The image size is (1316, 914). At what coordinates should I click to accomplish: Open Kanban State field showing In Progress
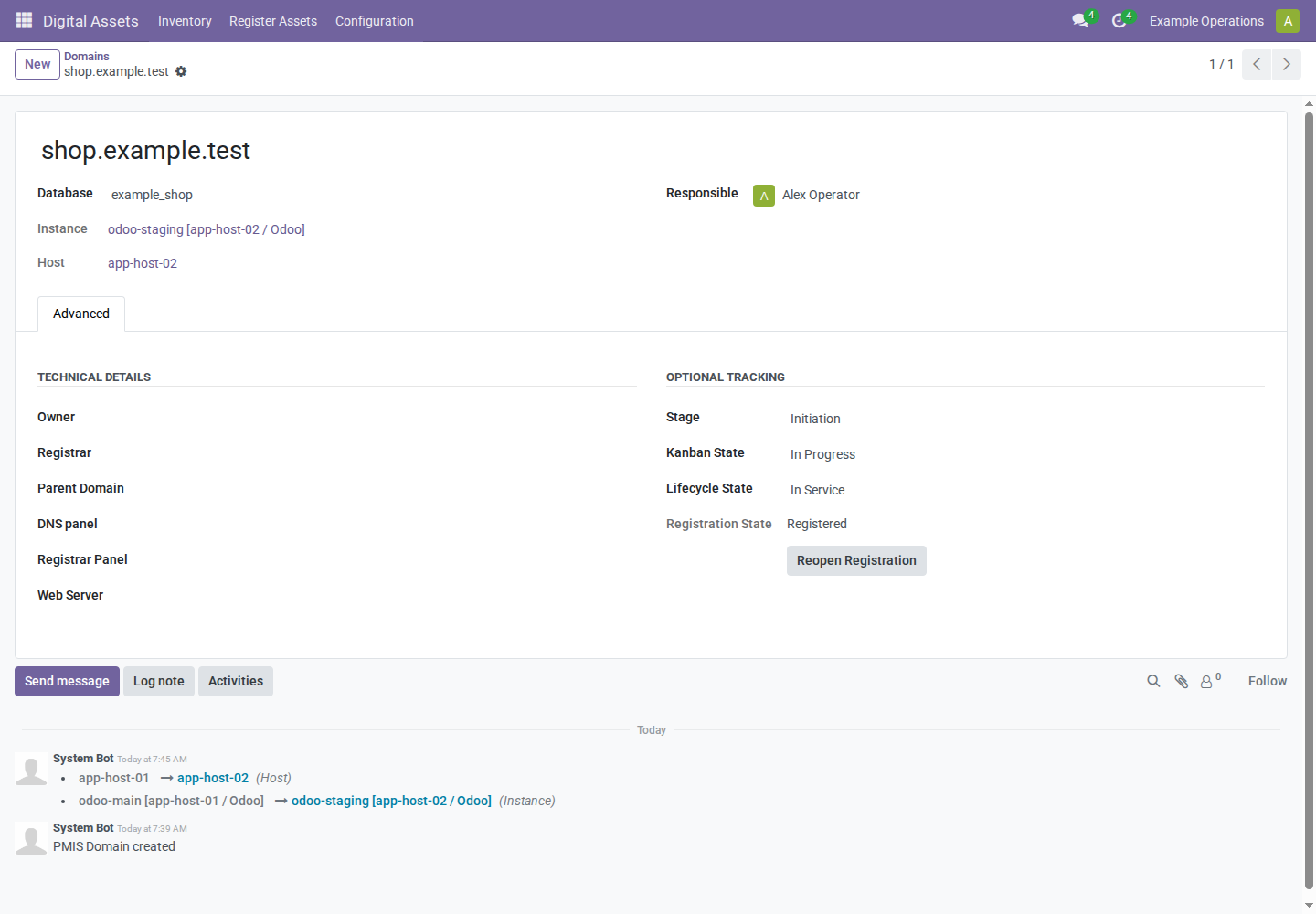click(822, 454)
